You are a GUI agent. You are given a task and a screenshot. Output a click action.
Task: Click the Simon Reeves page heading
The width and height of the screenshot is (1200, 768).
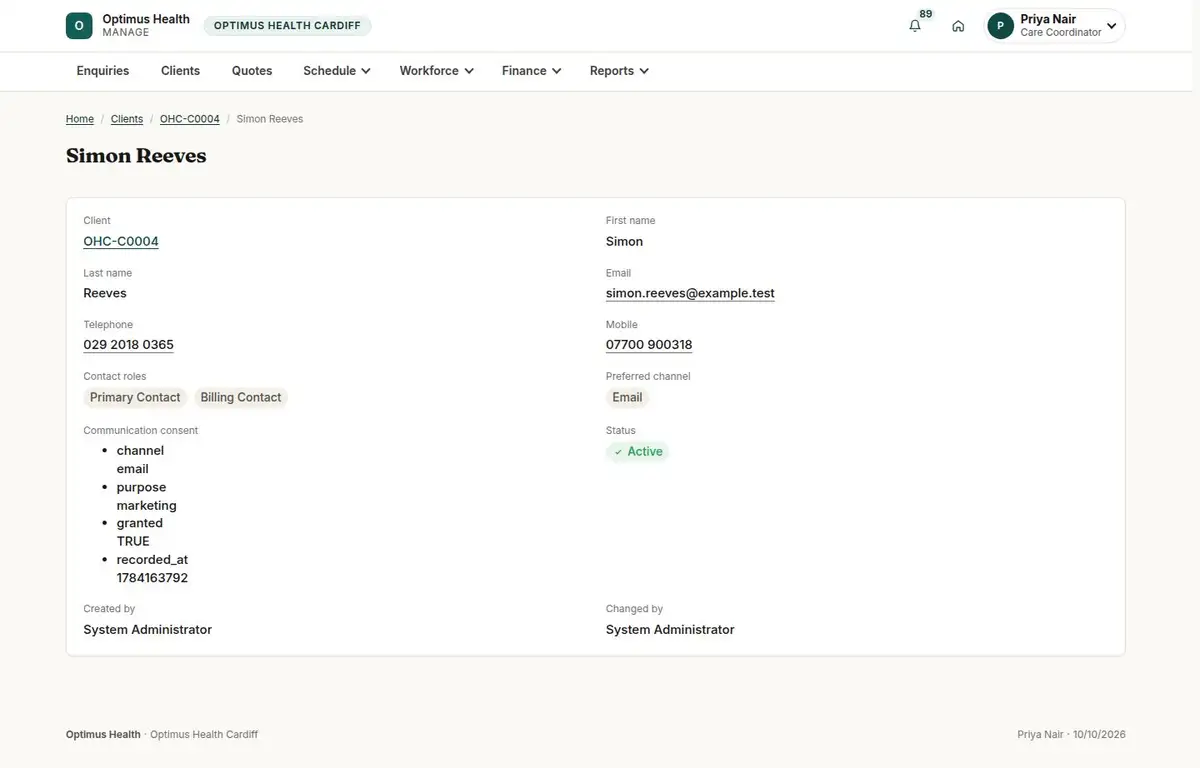[x=136, y=156]
